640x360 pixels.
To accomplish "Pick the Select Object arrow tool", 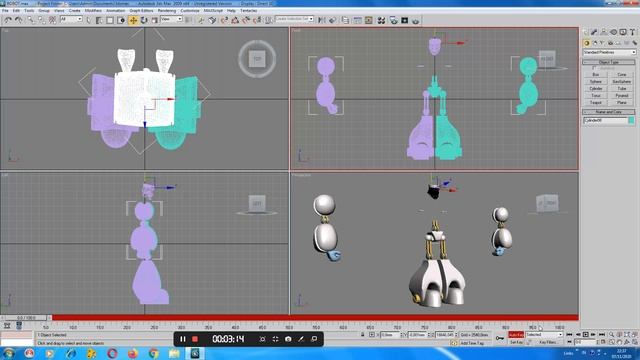I will [x=89, y=20].
